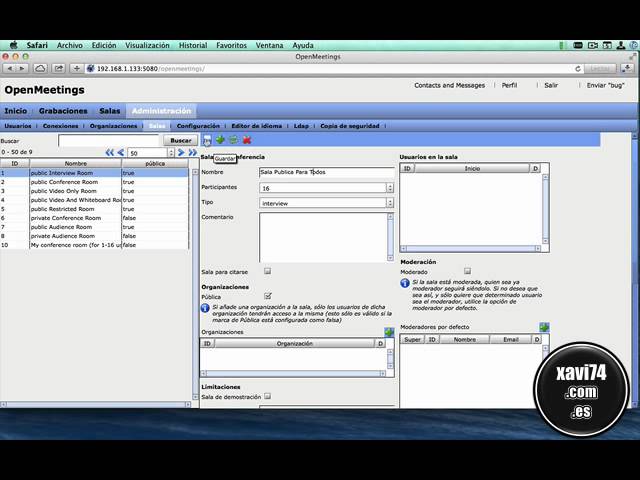Reload page with Safari refresh icon
The height and width of the screenshot is (480, 640).
pyautogui.click(x=578, y=69)
